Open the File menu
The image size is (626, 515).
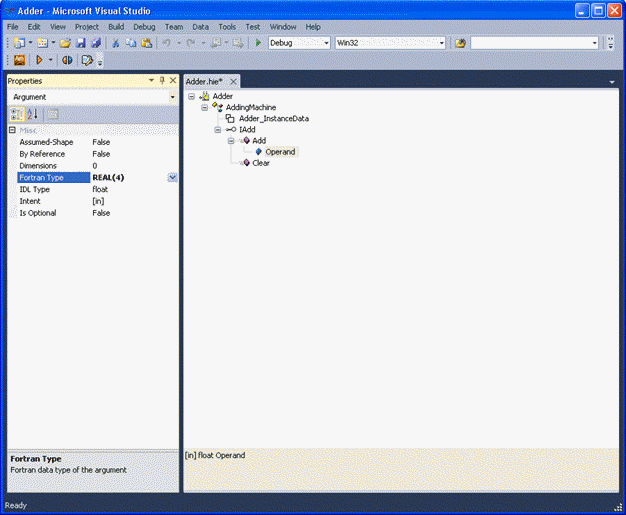pyautogui.click(x=13, y=27)
